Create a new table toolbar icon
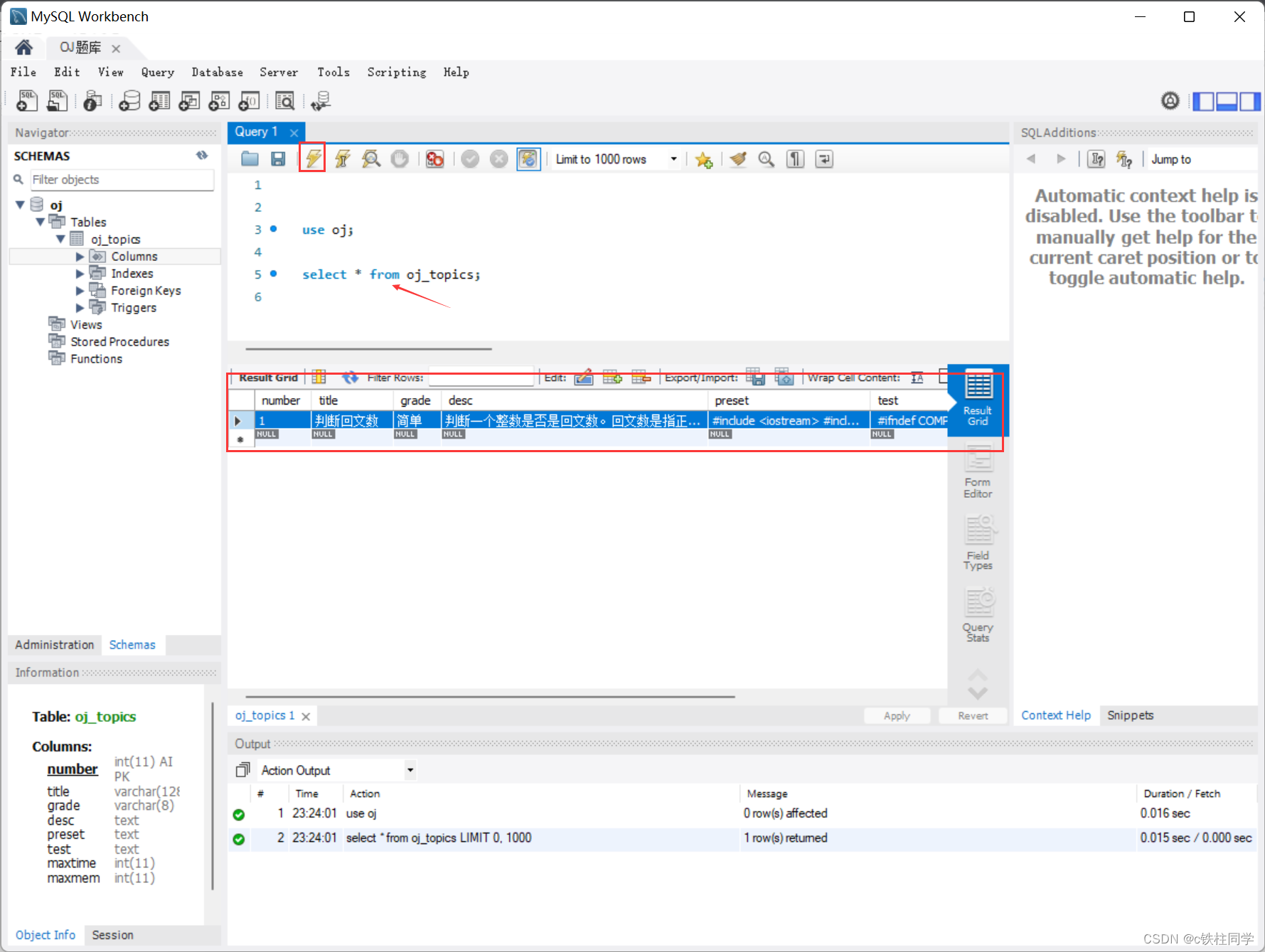The image size is (1265, 952). 159,101
